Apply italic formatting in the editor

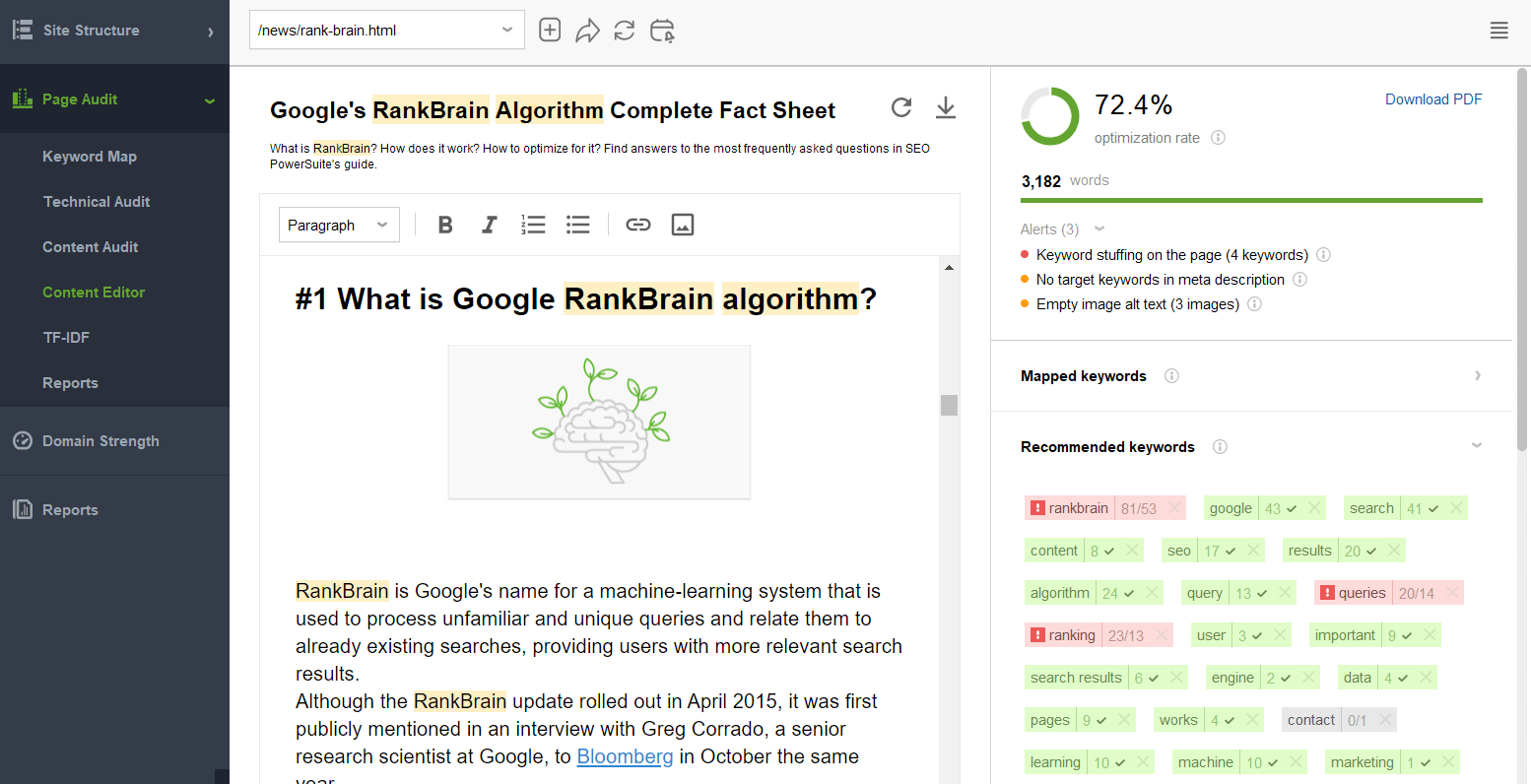[489, 226]
